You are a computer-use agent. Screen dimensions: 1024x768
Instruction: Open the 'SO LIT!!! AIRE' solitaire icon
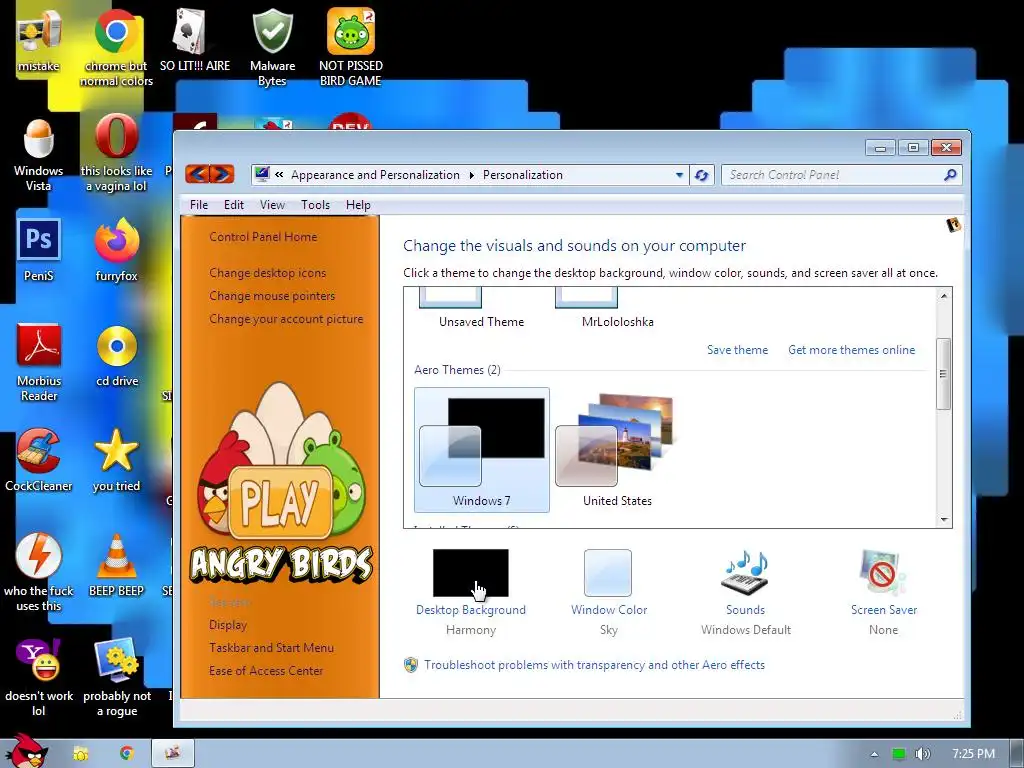click(x=195, y=39)
